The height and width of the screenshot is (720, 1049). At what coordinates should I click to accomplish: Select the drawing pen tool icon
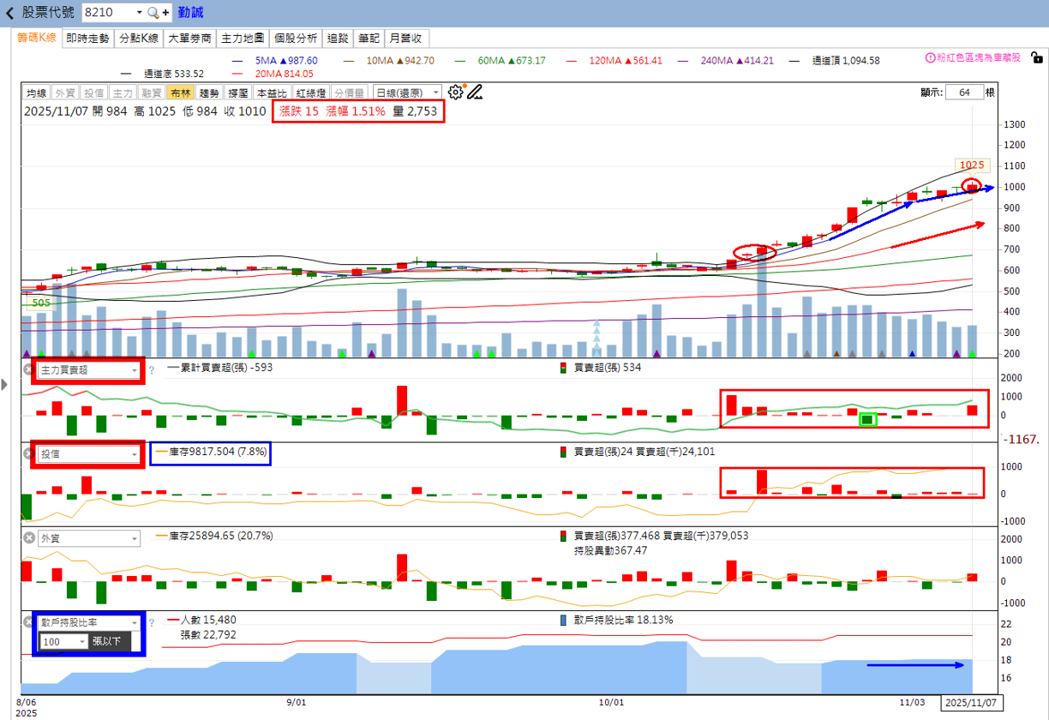click(x=475, y=92)
